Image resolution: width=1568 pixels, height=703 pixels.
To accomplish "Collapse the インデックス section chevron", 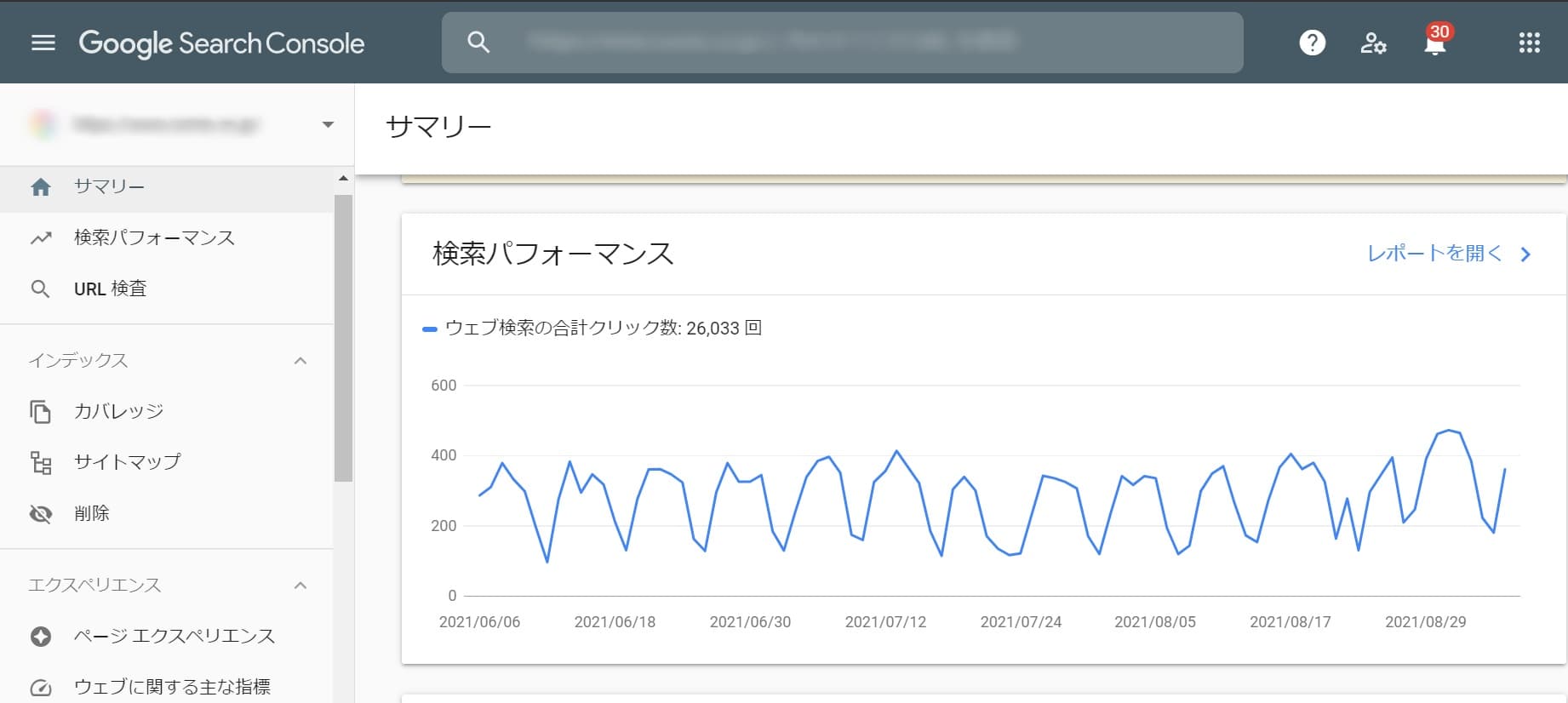I will point(300,361).
